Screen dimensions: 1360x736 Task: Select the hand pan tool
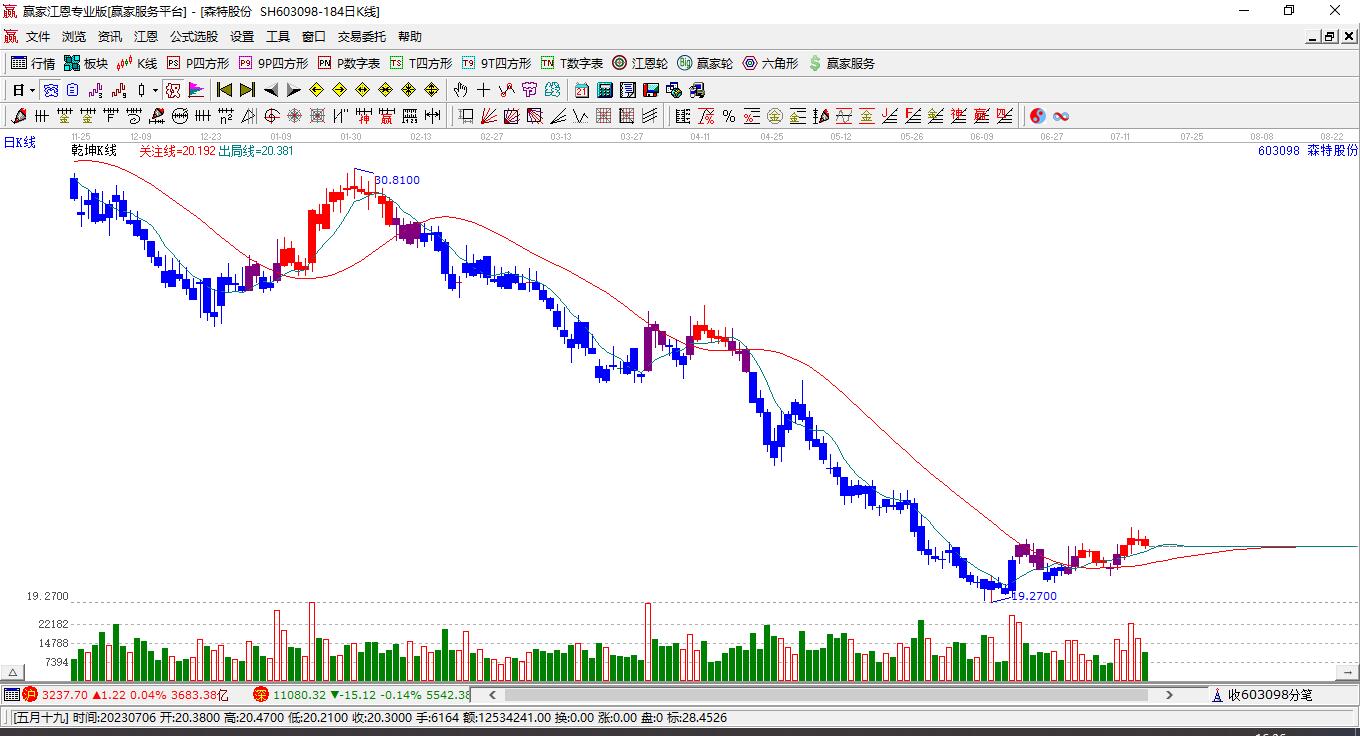(461, 90)
